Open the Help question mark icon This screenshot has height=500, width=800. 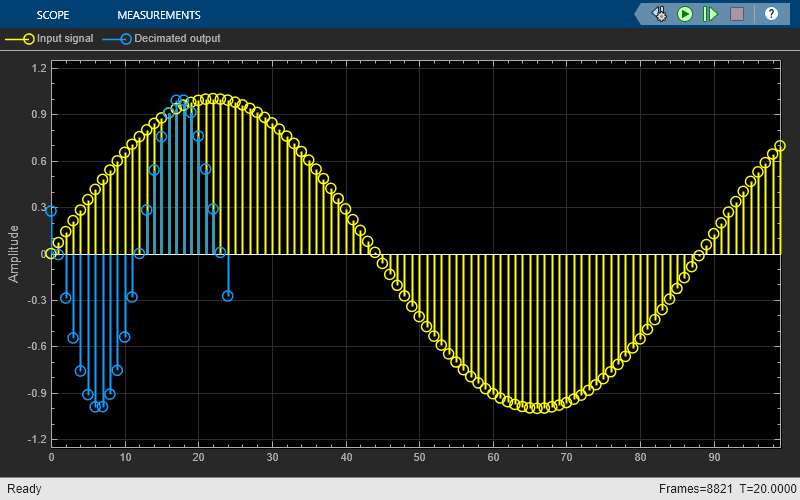[771, 14]
